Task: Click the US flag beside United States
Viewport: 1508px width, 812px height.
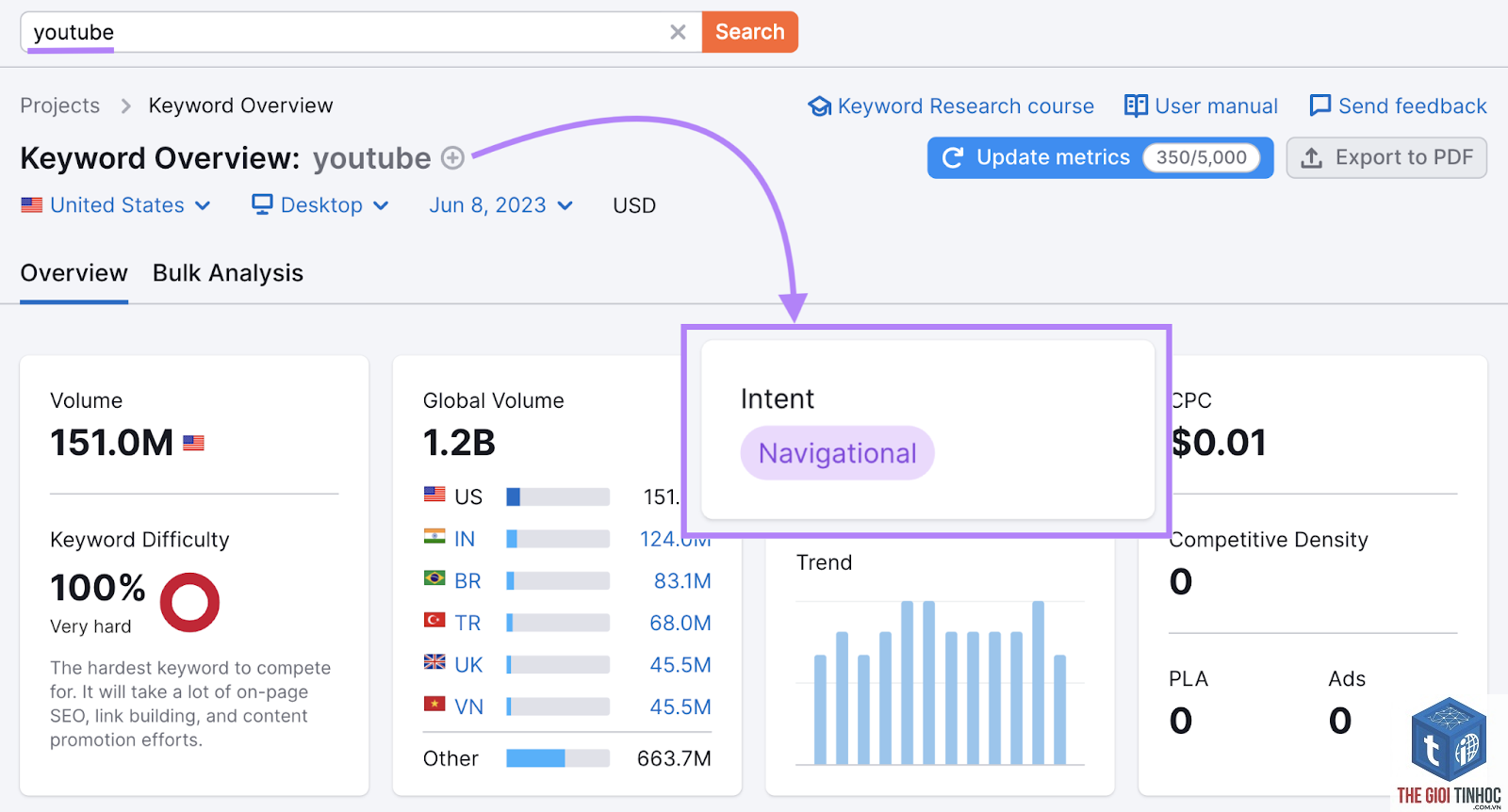Action: pyautogui.click(x=32, y=204)
